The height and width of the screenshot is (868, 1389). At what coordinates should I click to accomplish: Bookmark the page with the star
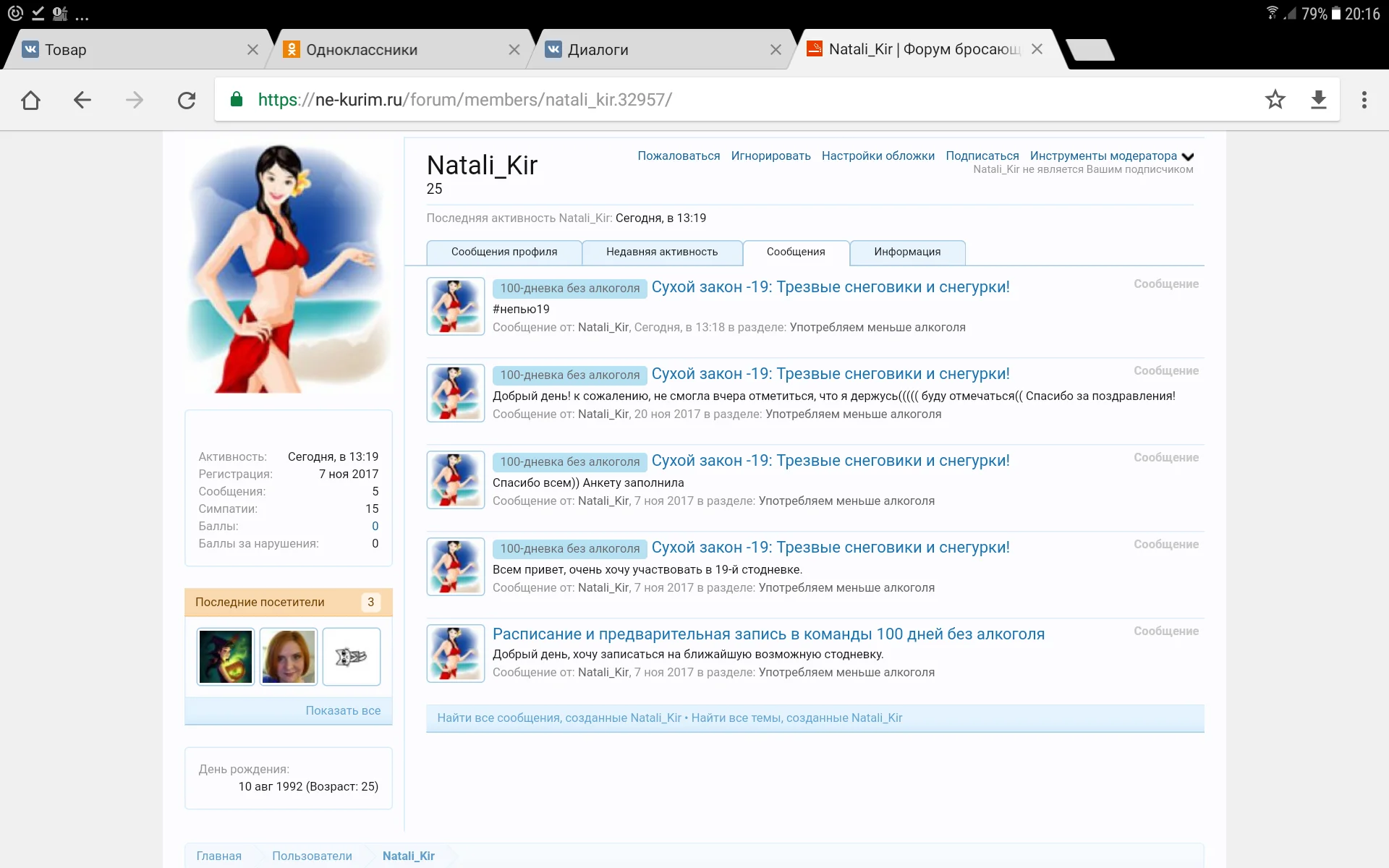(1276, 100)
